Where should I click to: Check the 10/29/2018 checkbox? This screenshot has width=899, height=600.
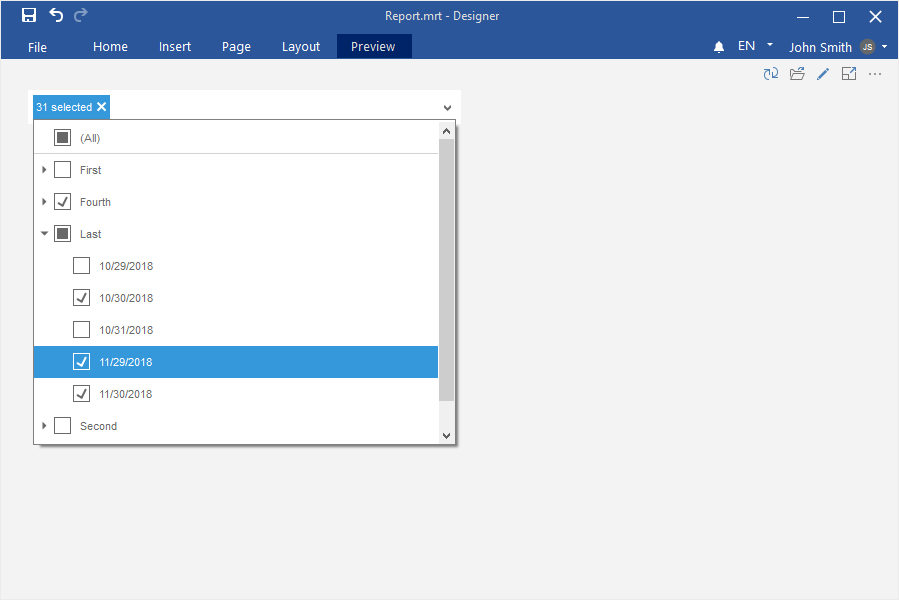point(82,266)
